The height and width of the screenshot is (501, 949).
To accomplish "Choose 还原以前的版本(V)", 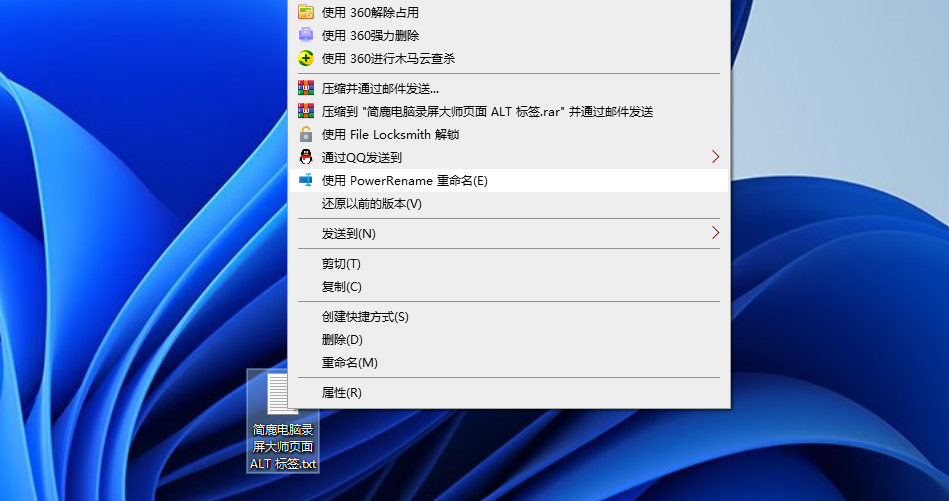I will 509,203.
